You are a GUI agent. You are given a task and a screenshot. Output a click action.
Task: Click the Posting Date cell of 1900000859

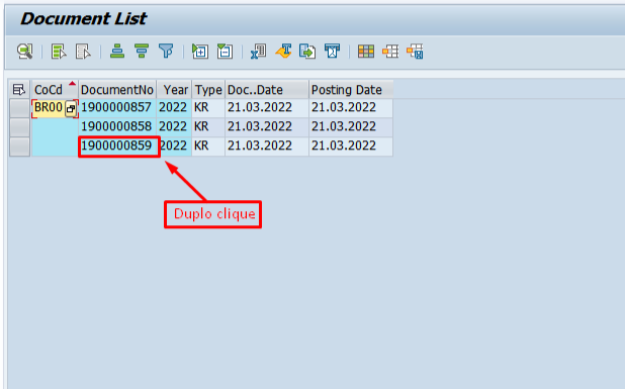click(351, 146)
